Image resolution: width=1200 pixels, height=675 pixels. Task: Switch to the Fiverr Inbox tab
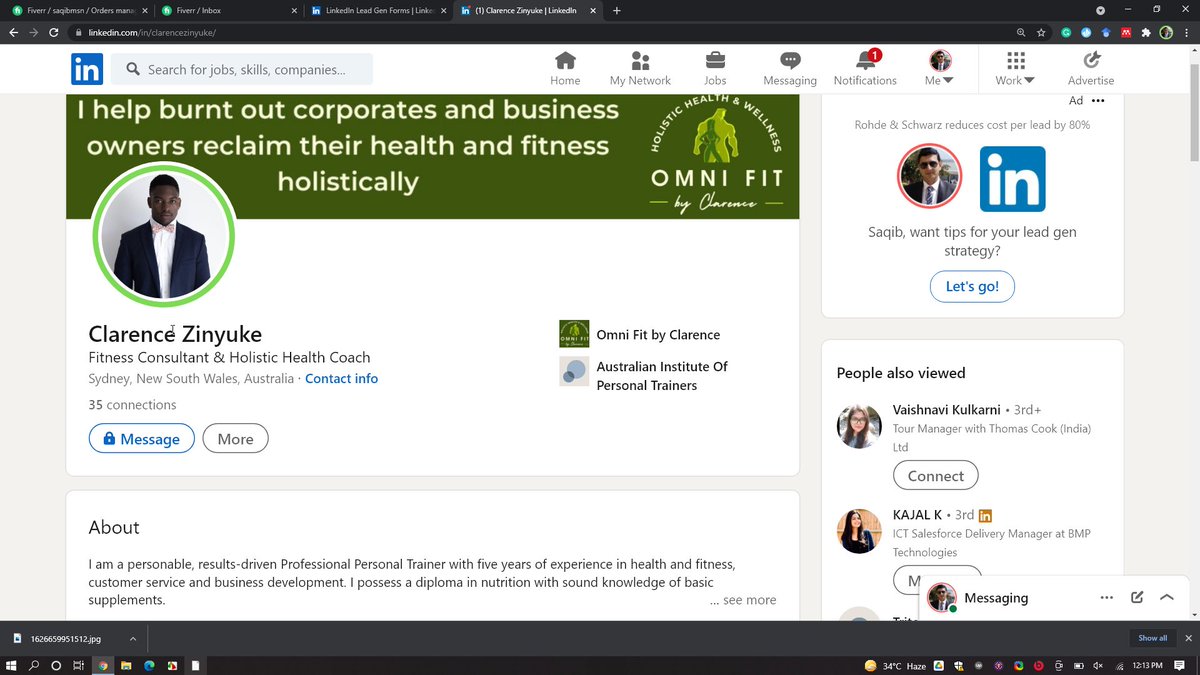(x=229, y=10)
